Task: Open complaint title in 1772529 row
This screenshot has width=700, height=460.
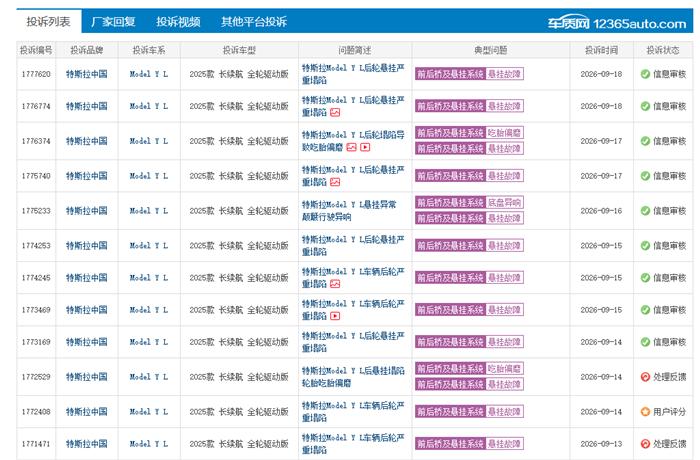Action: 353,377
